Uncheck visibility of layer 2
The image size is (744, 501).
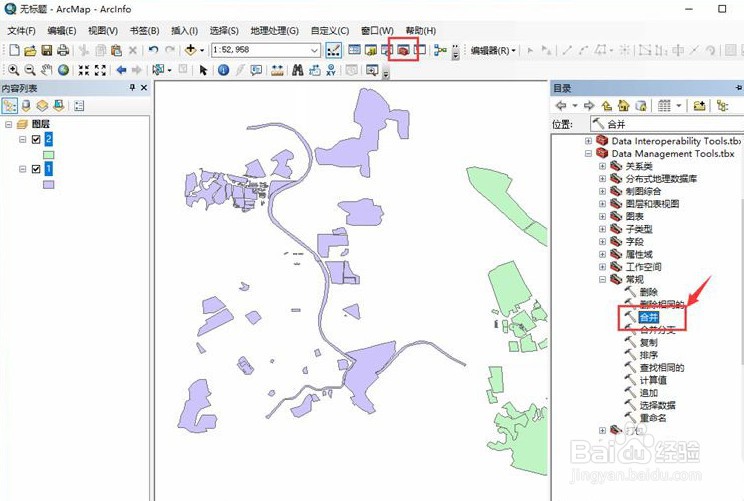36,139
